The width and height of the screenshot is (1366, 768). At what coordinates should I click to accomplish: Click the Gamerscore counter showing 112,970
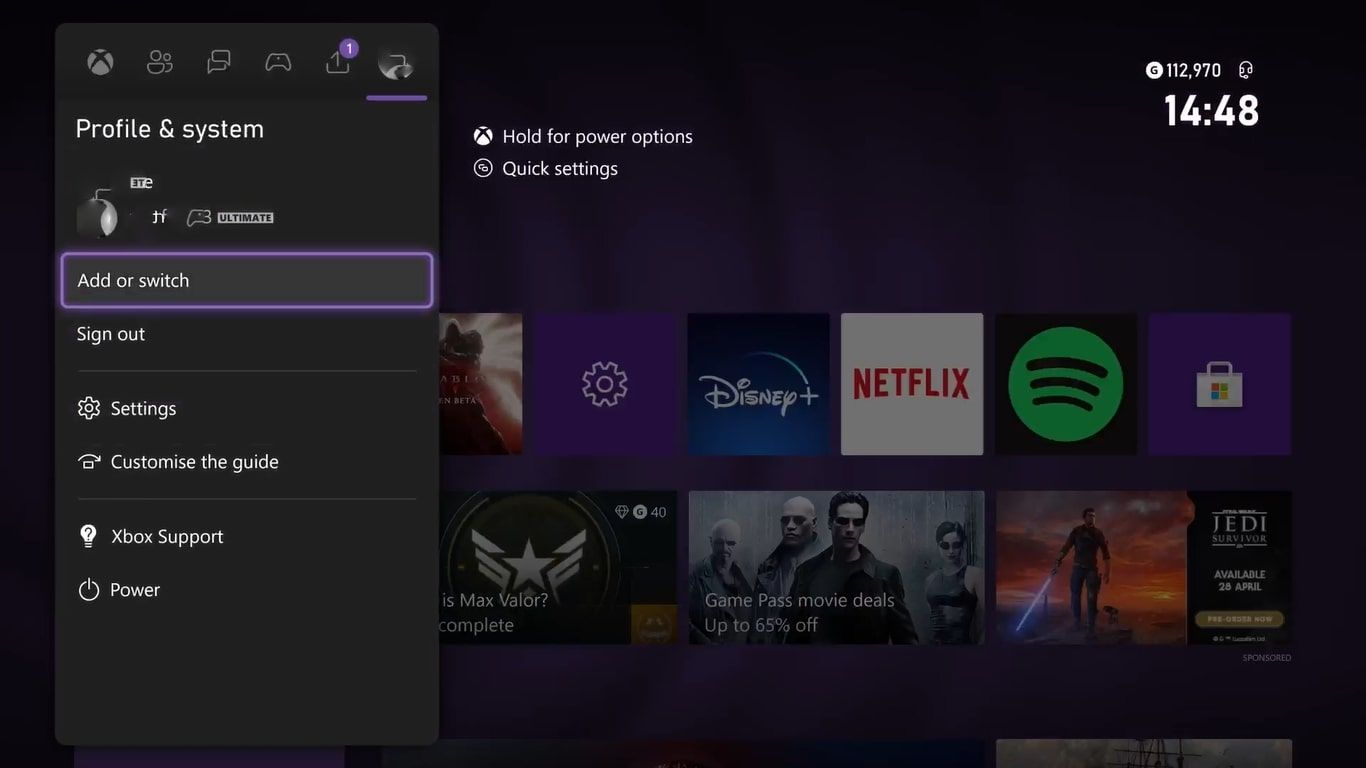(x=1184, y=70)
